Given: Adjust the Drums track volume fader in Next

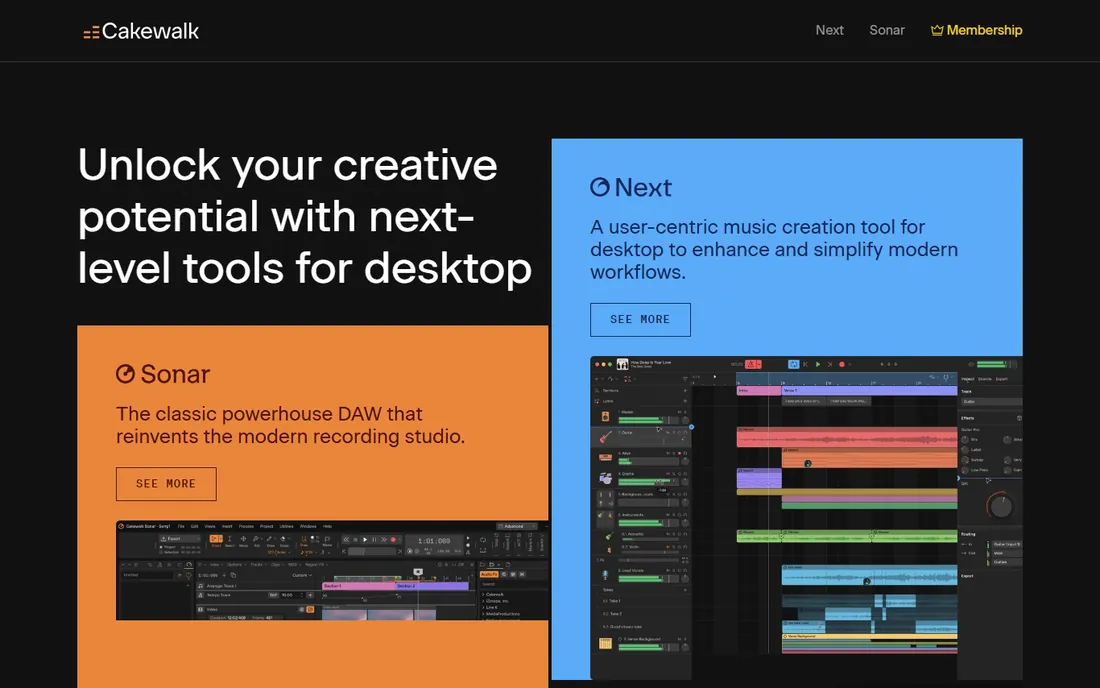Looking at the screenshot, I should [648, 482].
